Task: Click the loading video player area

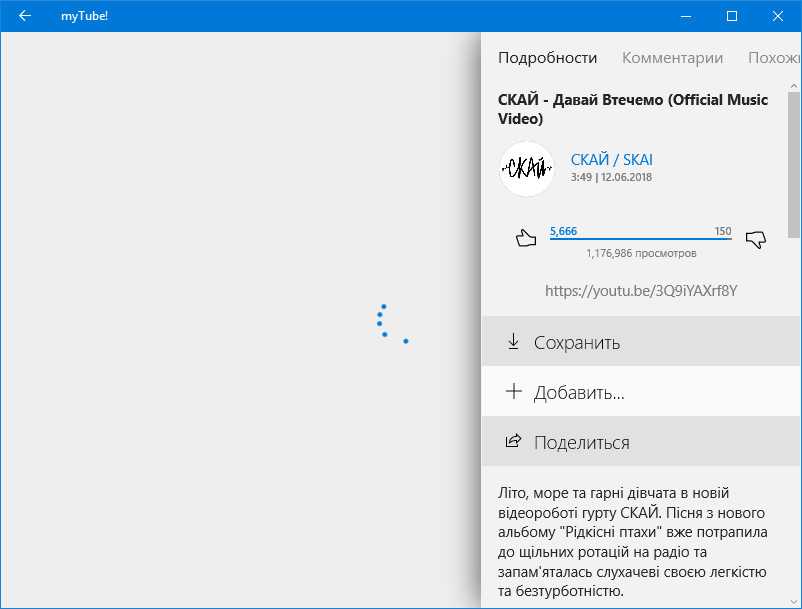Action: [240, 320]
